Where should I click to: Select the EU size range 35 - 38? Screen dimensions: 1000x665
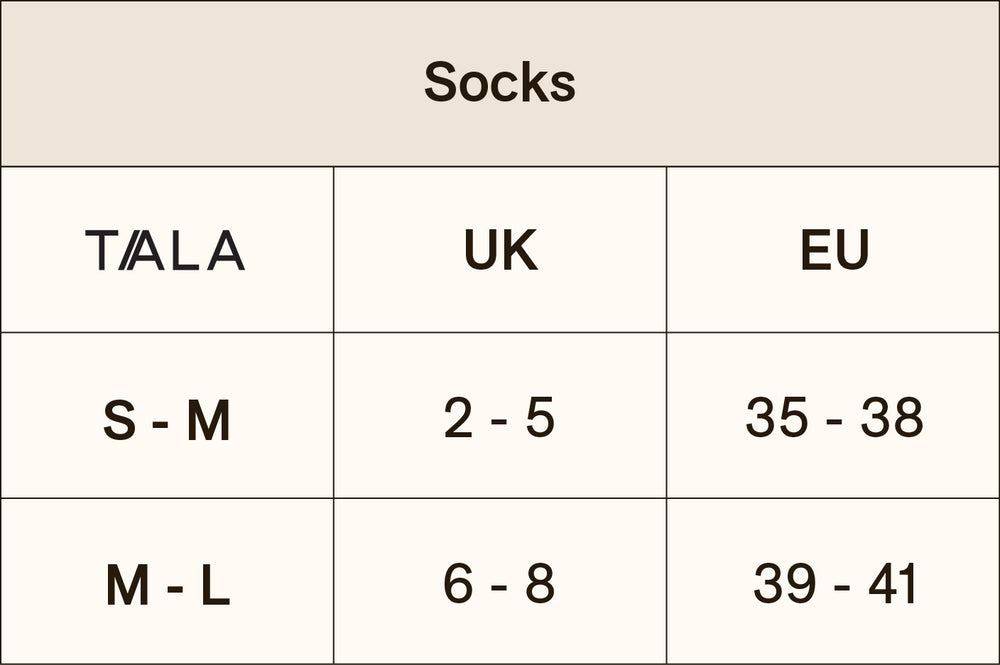tap(834, 418)
